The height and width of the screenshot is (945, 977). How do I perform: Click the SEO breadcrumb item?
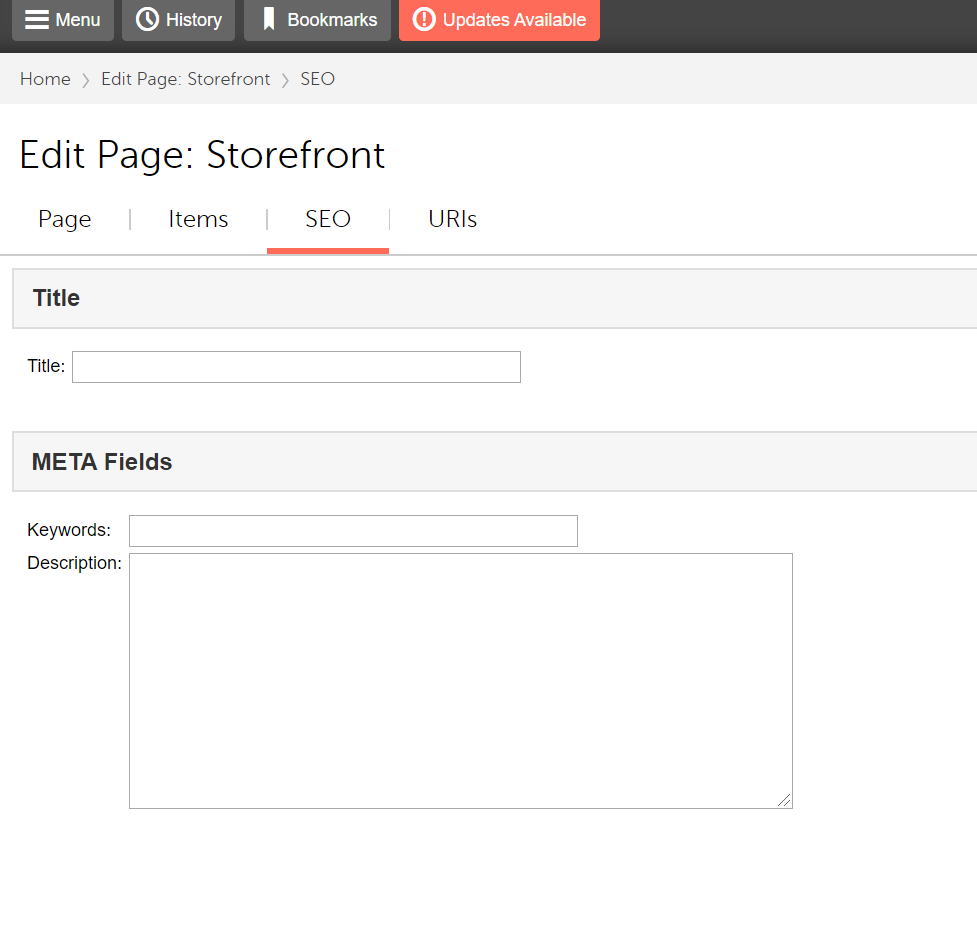(x=317, y=79)
